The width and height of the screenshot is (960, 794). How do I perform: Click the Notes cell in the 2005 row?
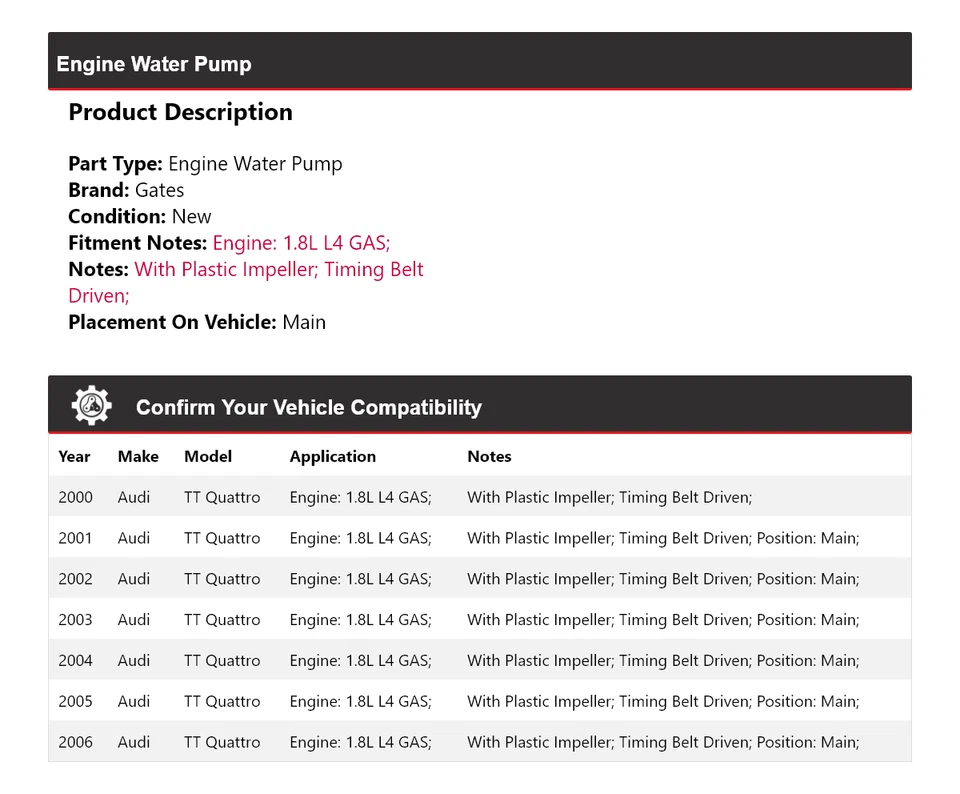pos(662,702)
